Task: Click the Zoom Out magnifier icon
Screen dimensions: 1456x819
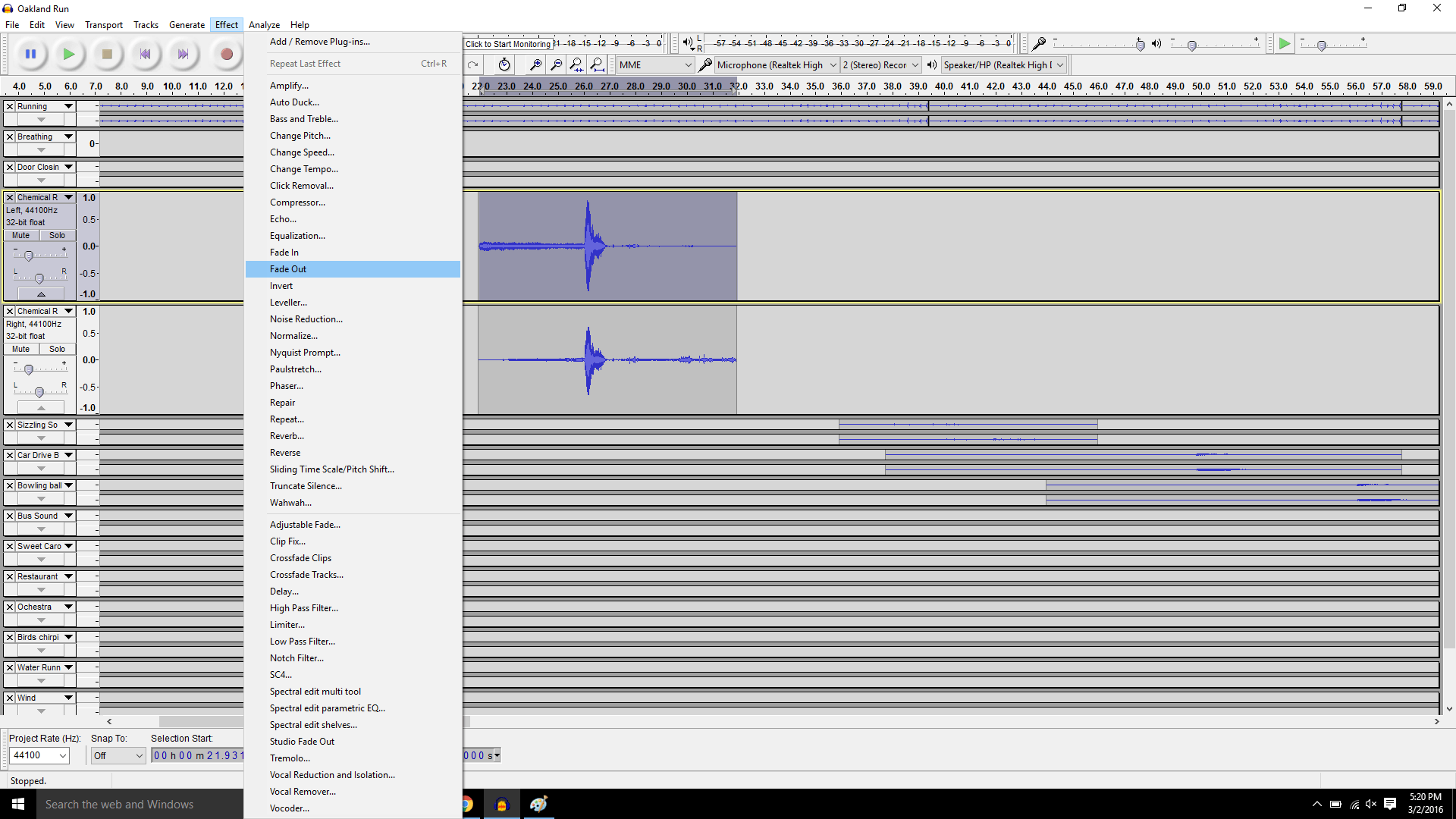Action: pos(556,65)
